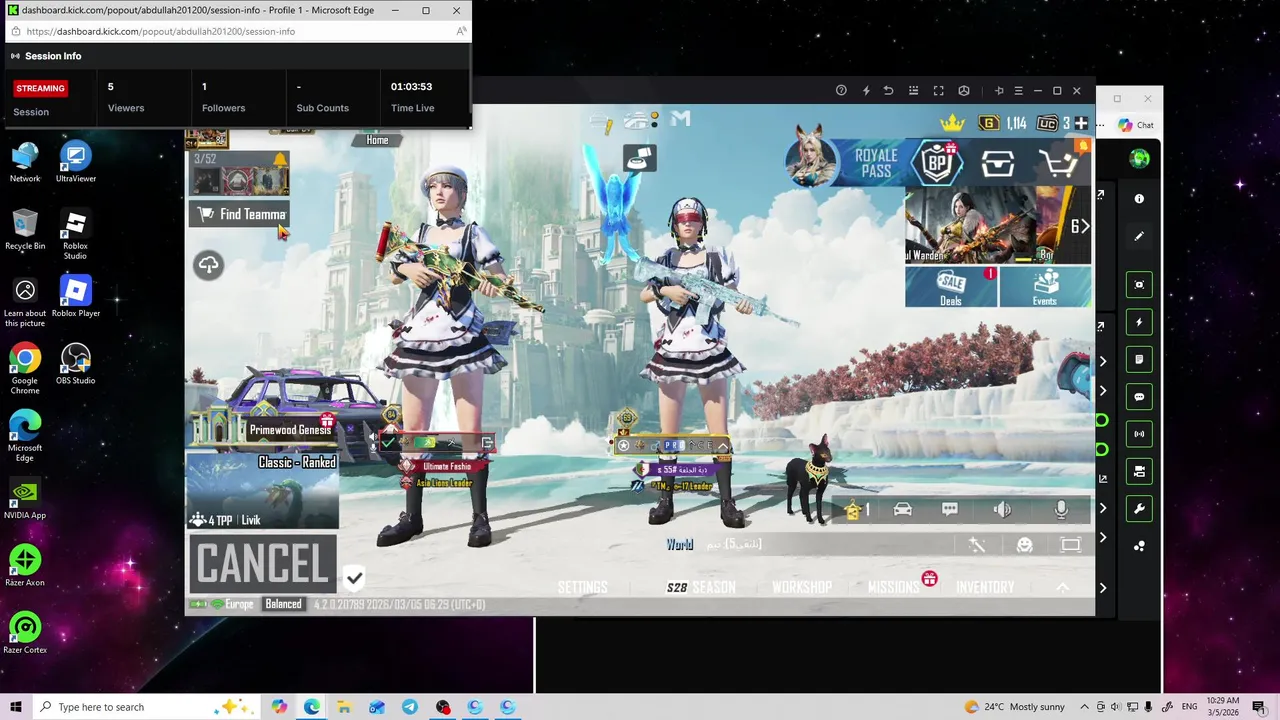Click wrench settings icon in side dock

(1139, 508)
